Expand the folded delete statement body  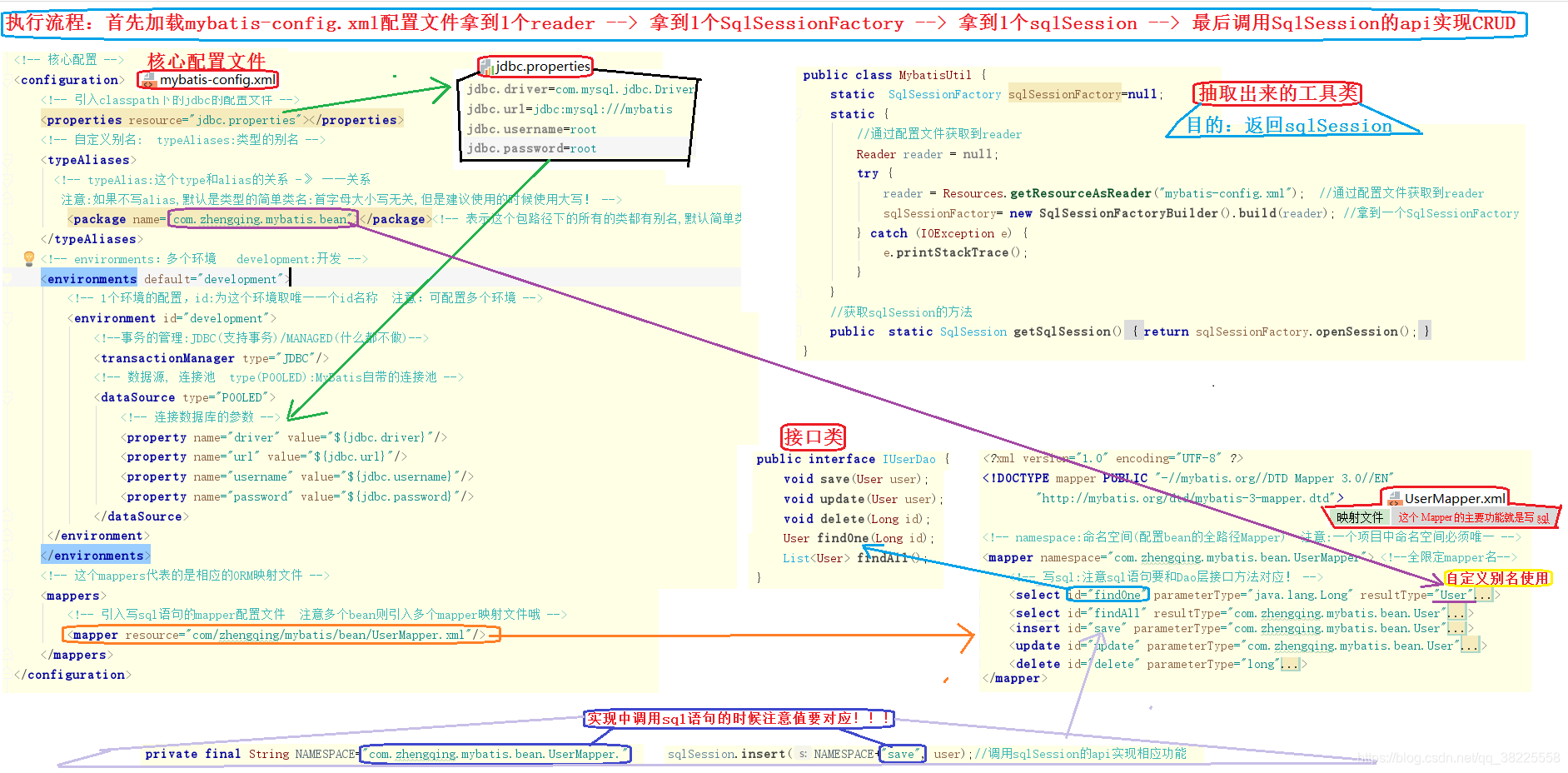point(1289,664)
